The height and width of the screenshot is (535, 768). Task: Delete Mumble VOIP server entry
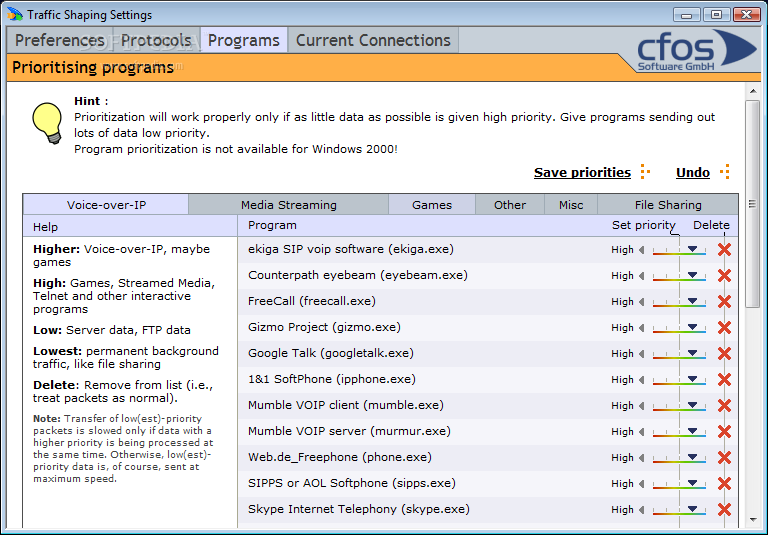(x=724, y=432)
